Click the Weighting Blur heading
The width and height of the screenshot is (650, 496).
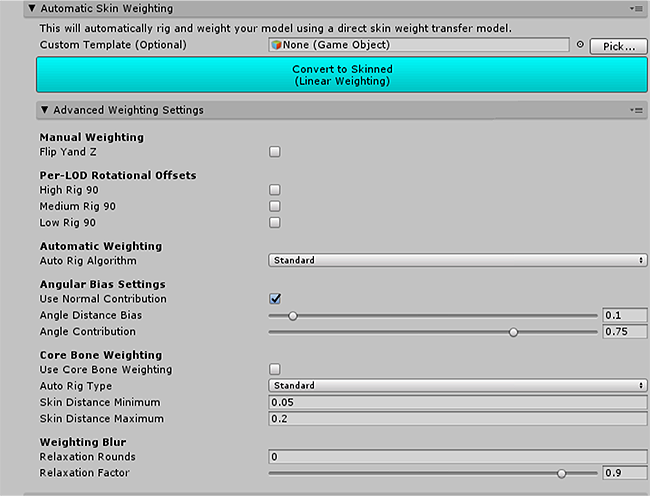[x=82, y=442]
